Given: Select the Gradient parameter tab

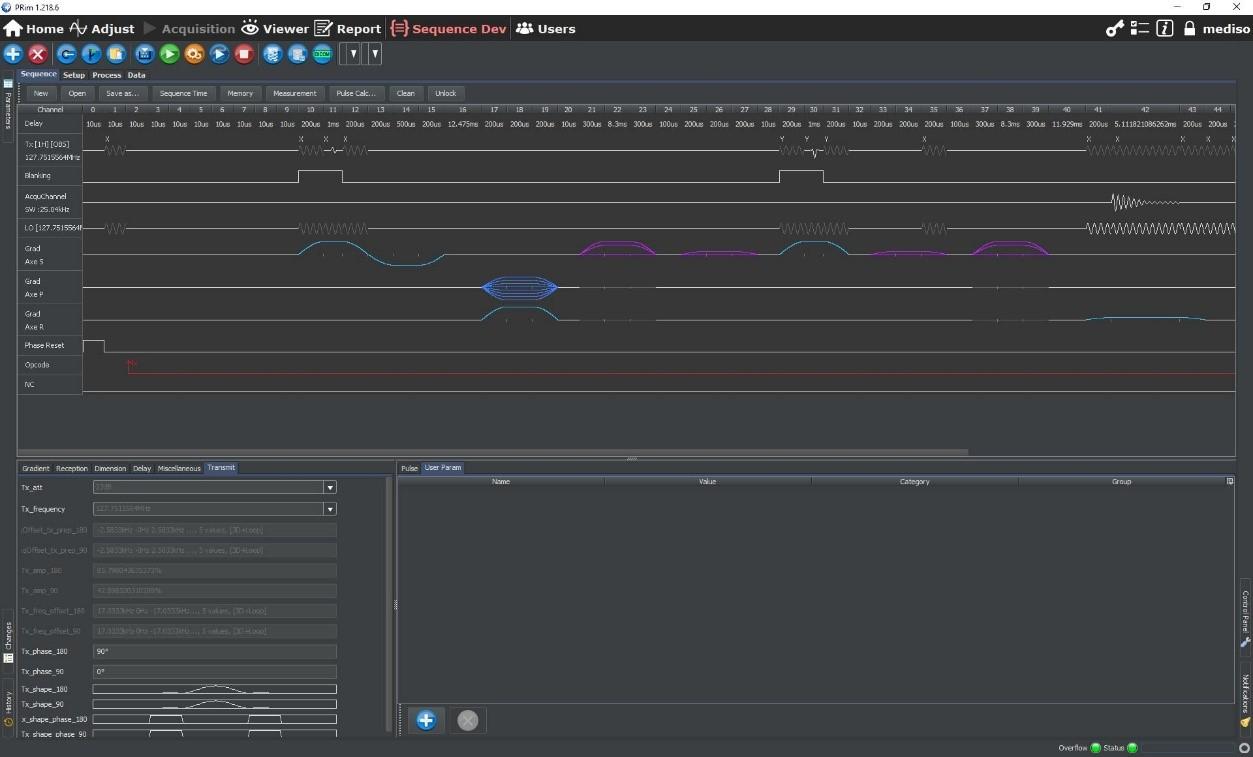Looking at the screenshot, I should click(x=36, y=468).
